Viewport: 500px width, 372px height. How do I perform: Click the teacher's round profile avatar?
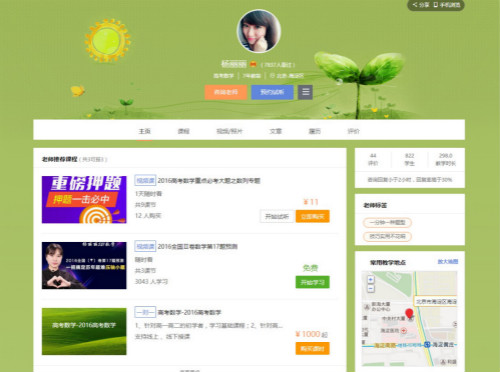point(259,31)
